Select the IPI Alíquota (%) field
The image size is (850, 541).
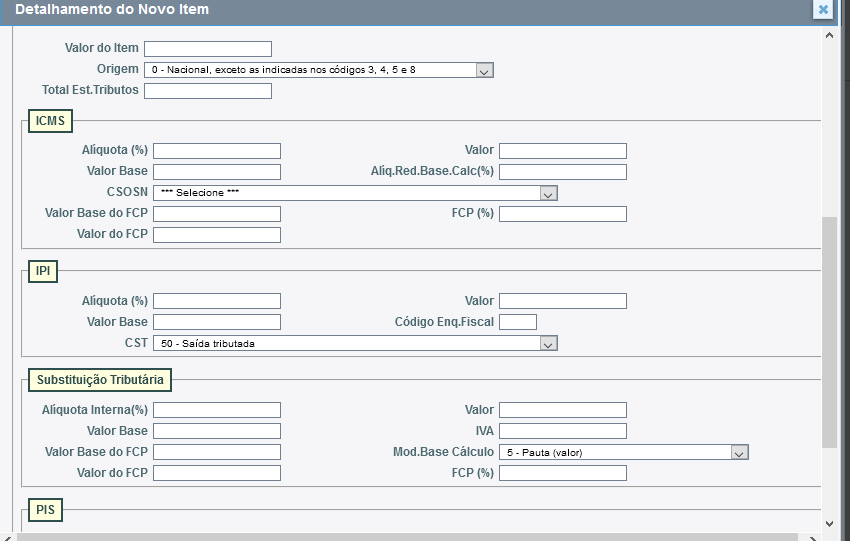pos(217,301)
